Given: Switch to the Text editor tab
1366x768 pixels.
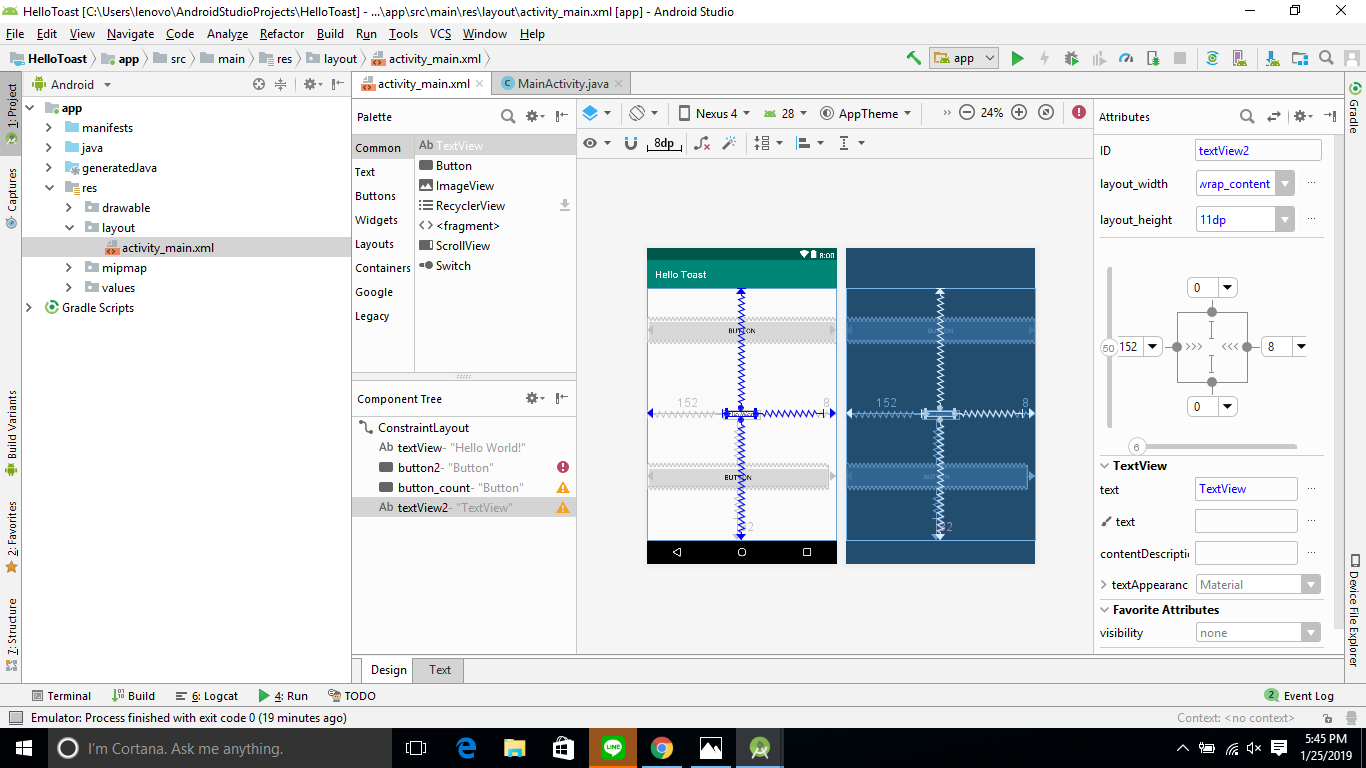Looking at the screenshot, I should (438, 670).
